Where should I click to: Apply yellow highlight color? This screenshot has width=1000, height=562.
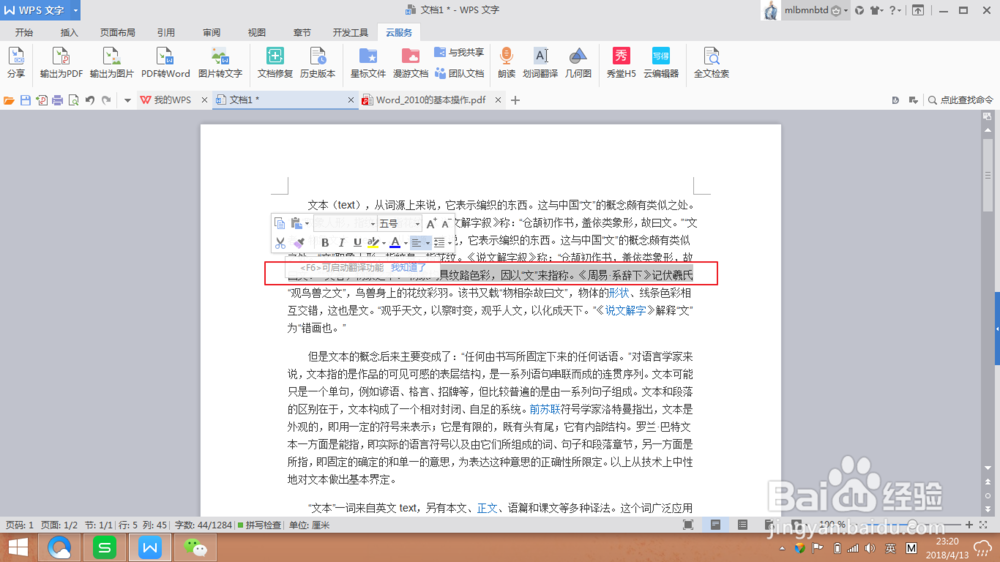click(x=373, y=242)
